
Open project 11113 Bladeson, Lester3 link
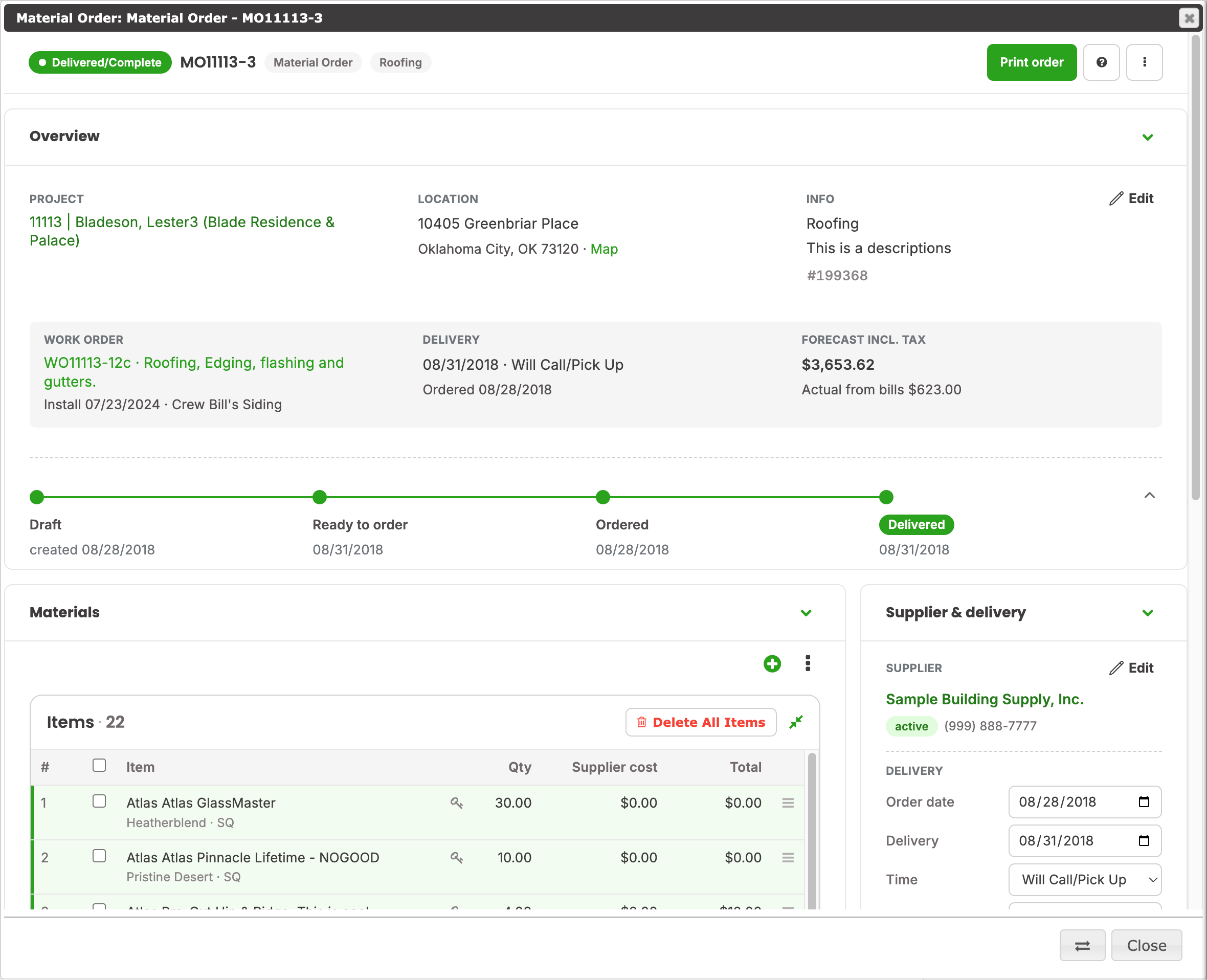click(x=182, y=231)
